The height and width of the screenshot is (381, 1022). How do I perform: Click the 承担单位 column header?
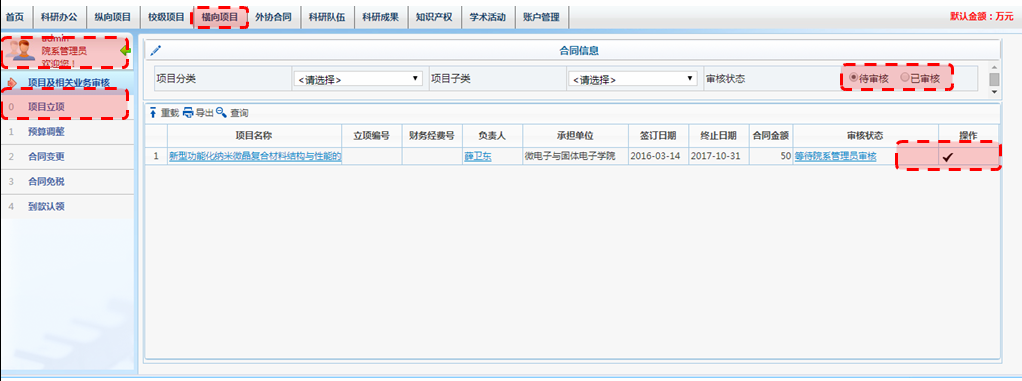576,135
